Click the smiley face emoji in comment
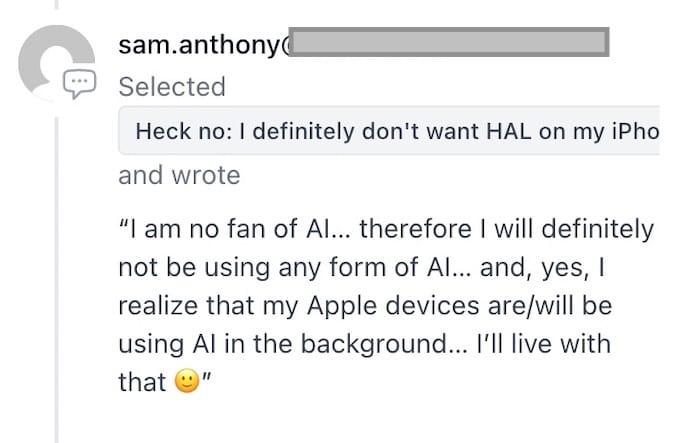This screenshot has width=700, height=443. [187, 381]
